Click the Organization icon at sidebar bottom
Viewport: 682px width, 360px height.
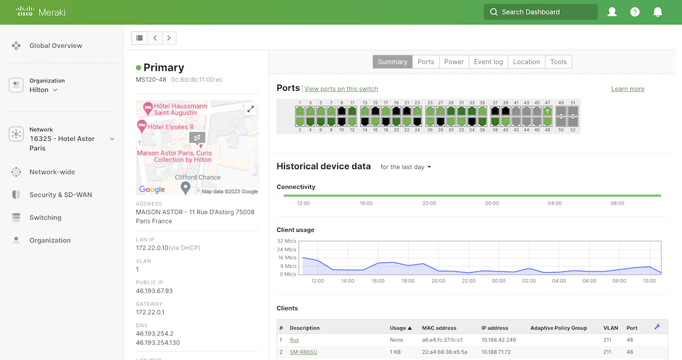pos(16,240)
